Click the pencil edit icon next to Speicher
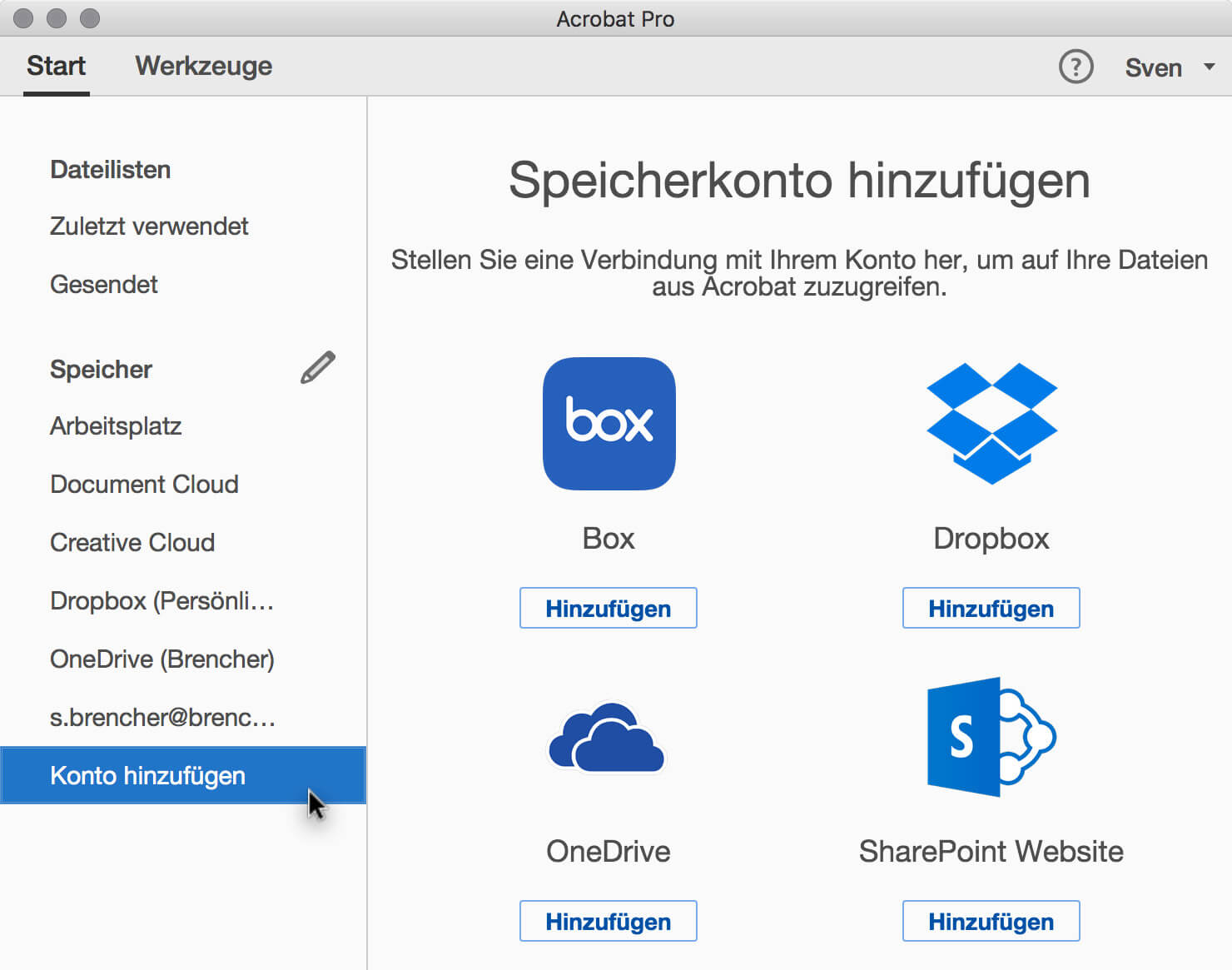 (x=318, y=367)
